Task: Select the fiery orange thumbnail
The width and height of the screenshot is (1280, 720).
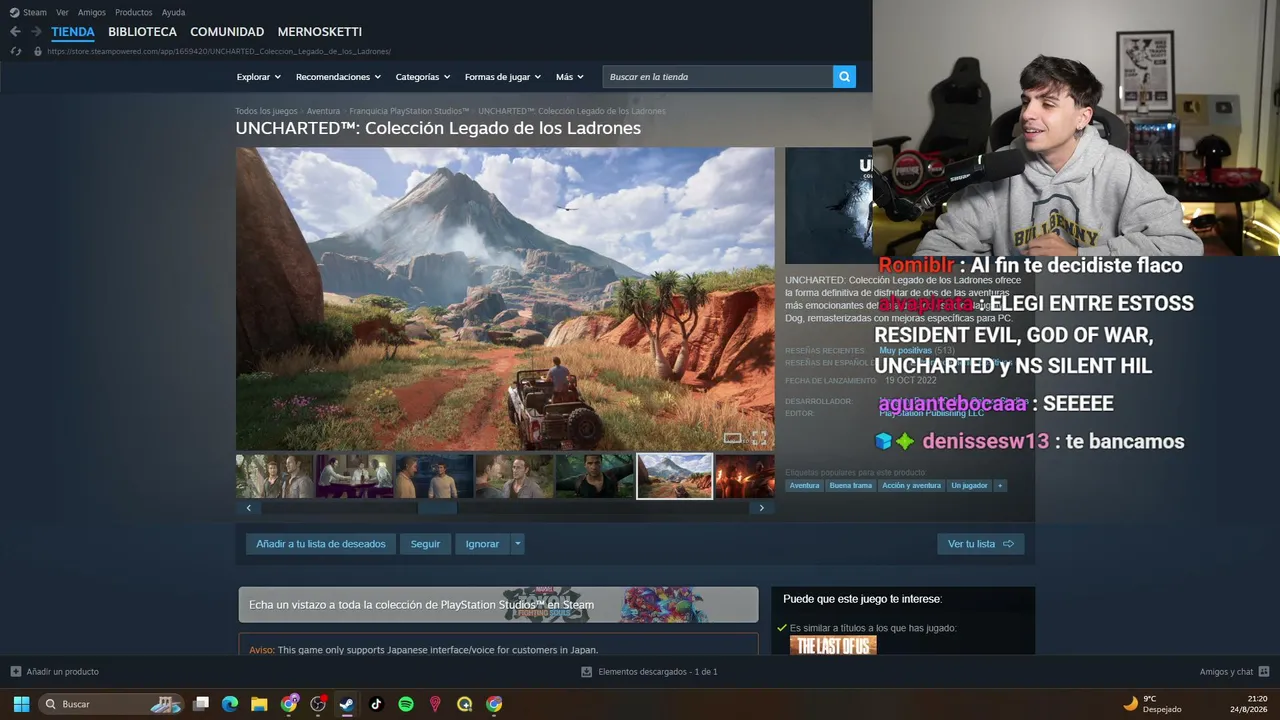Action: pyautogui.click(x=745, y=476)
